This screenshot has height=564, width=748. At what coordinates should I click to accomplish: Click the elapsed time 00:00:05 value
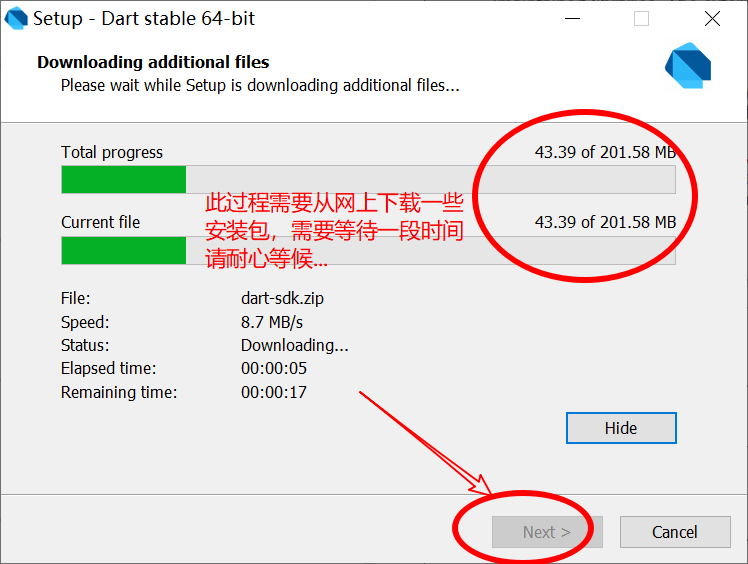pos(274,368)
